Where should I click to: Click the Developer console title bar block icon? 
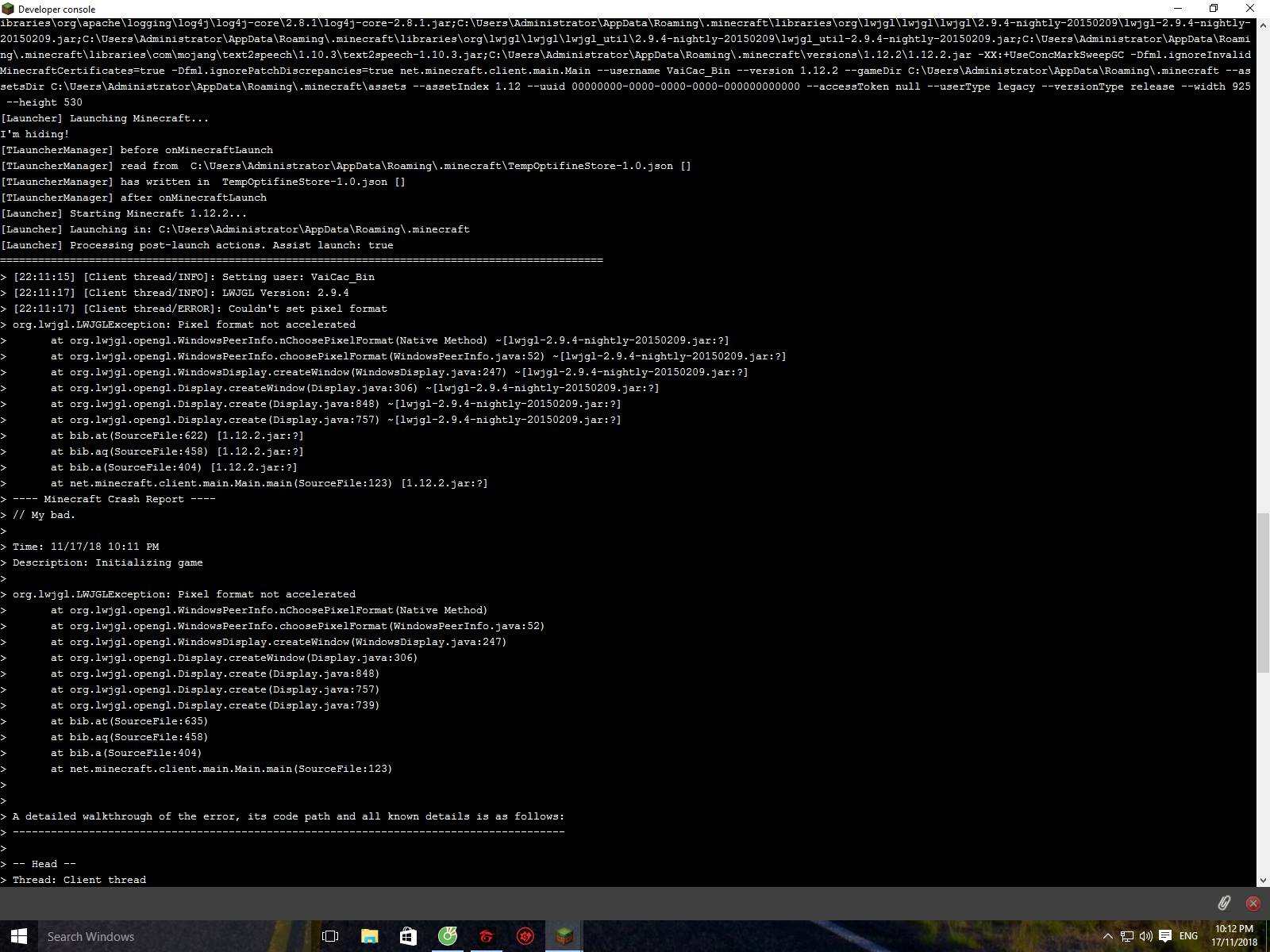coord(9,9)
